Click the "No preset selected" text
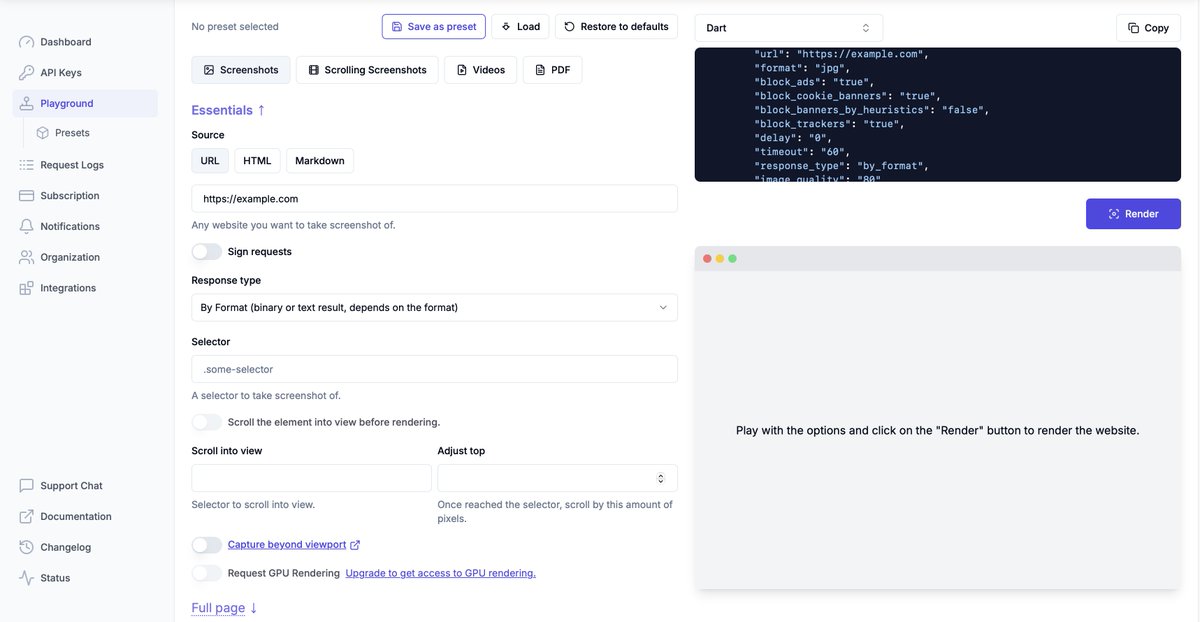Screen dimensions: 1200x622 coord(235,27)
